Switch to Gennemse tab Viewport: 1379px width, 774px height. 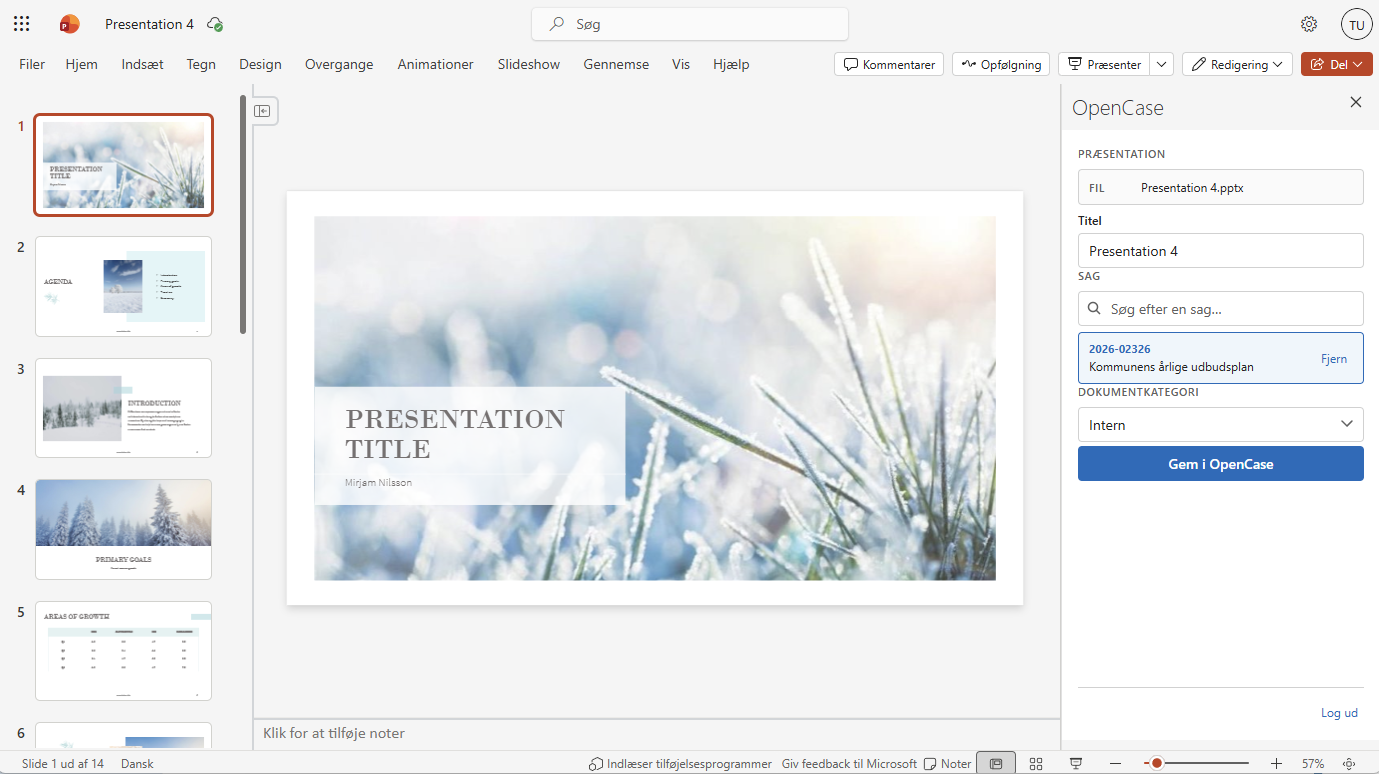click(616, 64)
